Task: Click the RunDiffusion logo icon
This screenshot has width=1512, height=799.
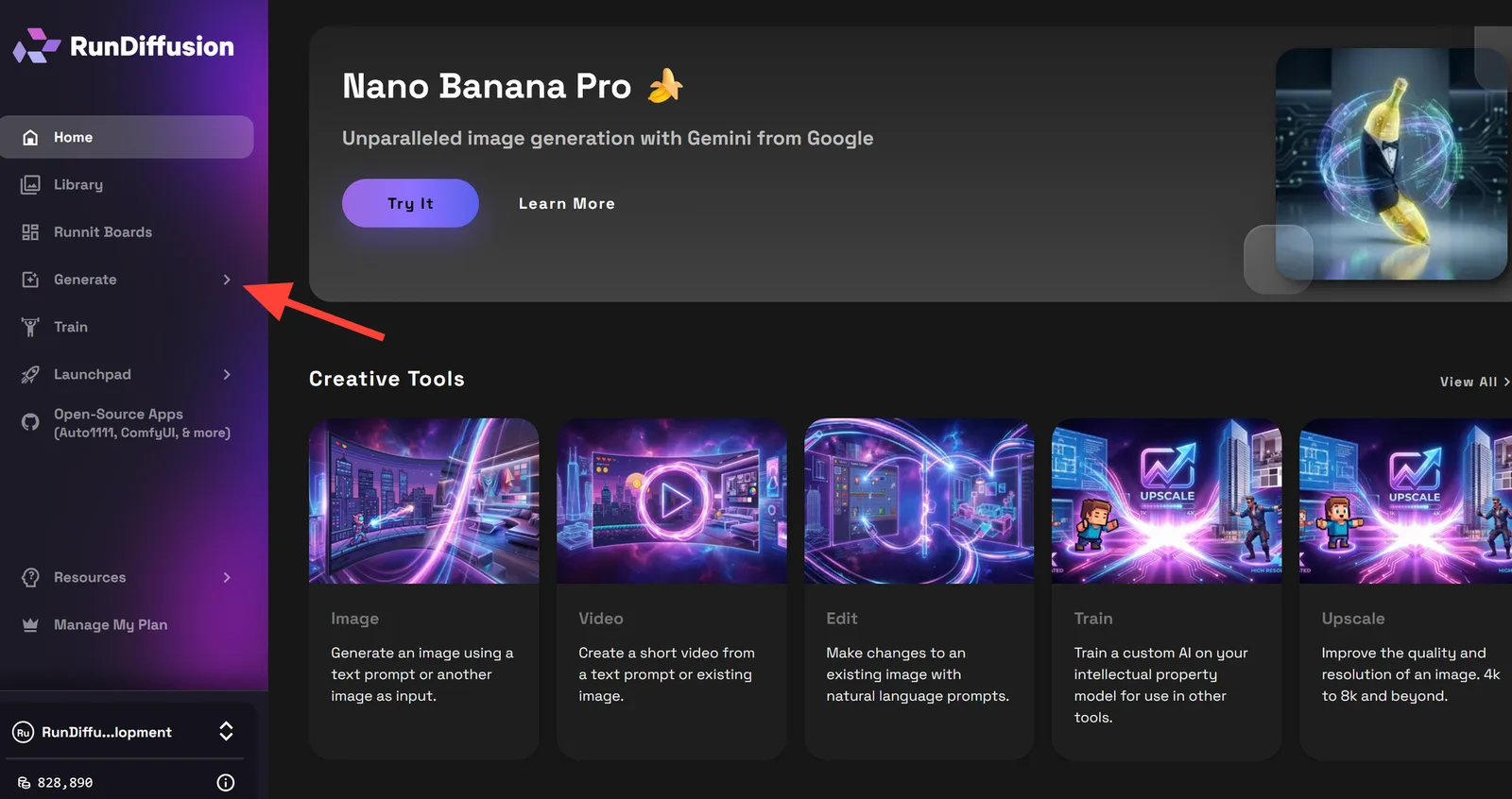Action: 37,45
